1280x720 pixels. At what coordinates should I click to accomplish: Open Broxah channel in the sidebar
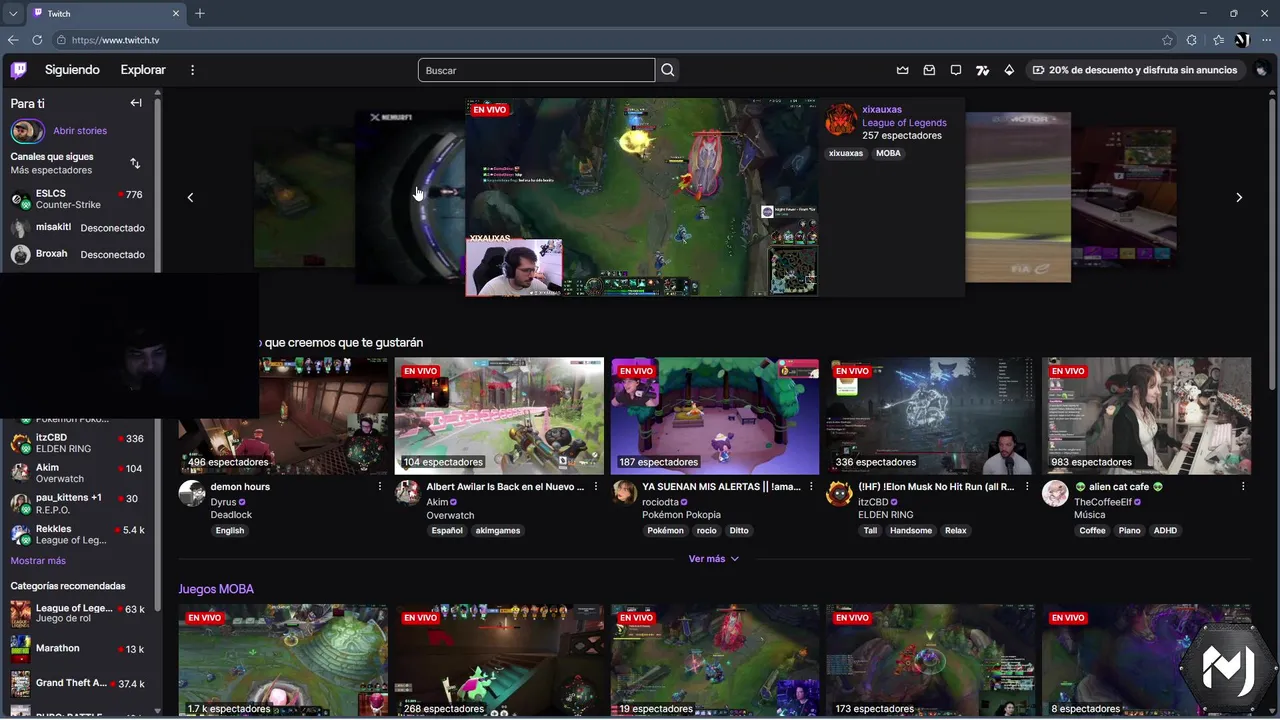[77, 254]
